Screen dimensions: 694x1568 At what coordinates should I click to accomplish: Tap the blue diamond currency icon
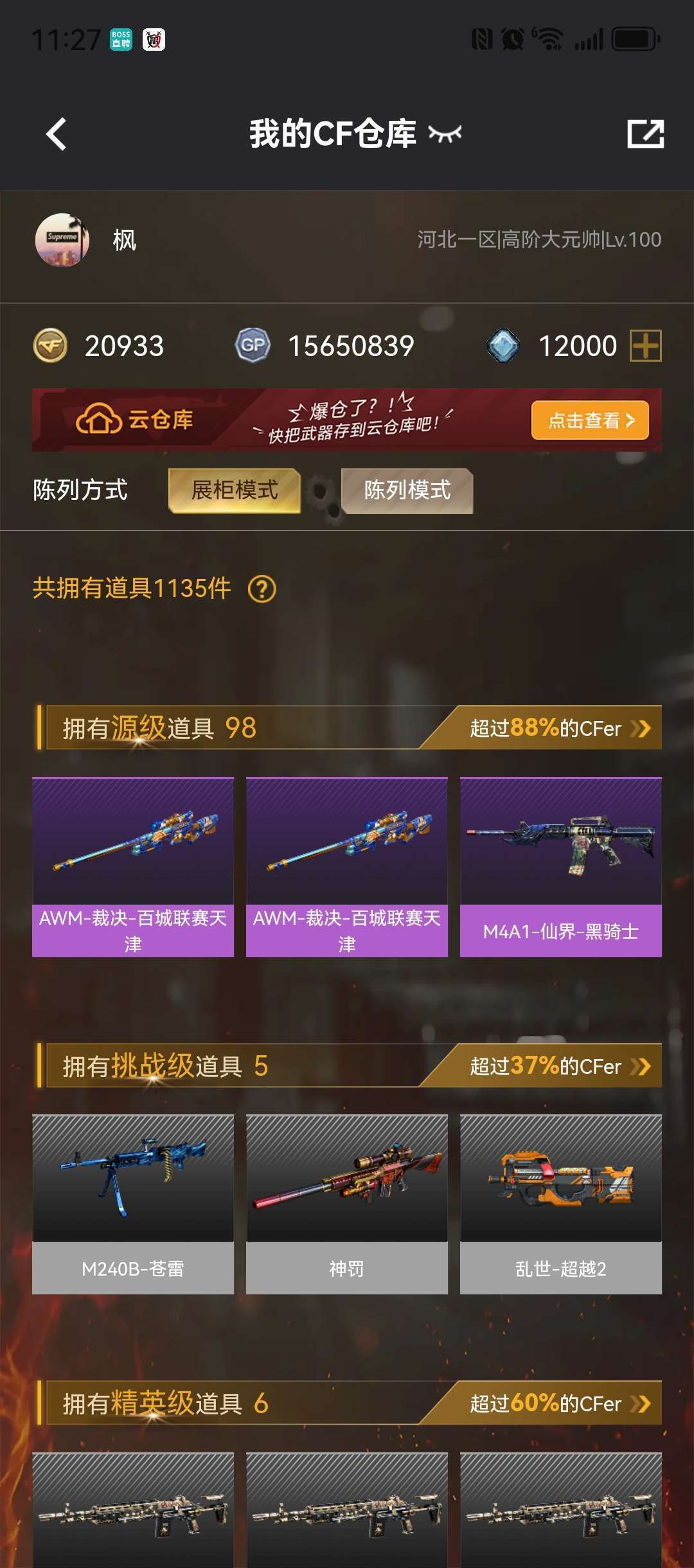pos(503,346)
